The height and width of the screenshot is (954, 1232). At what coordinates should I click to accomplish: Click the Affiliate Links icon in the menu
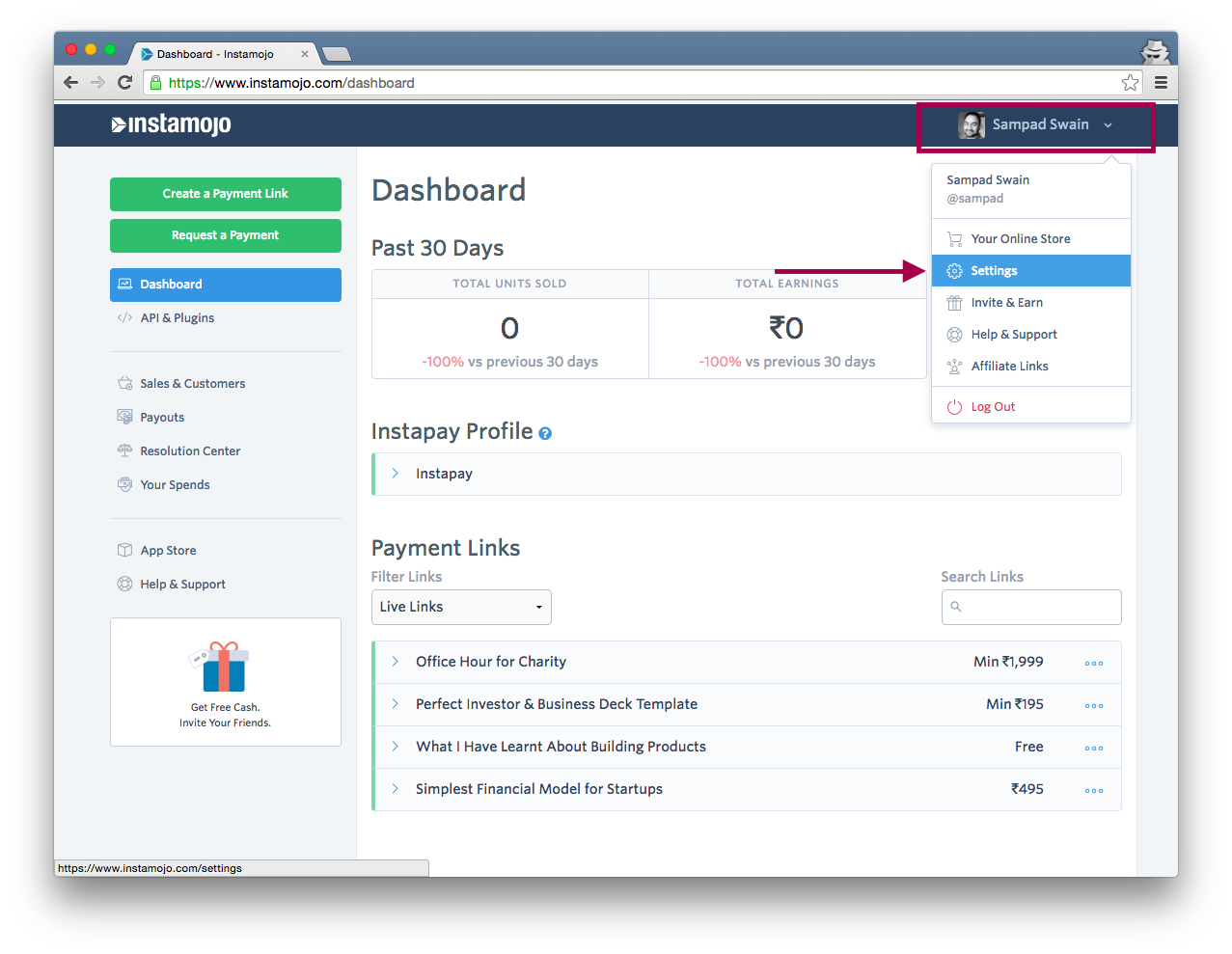pyautogui.click(x=954, y=367)
